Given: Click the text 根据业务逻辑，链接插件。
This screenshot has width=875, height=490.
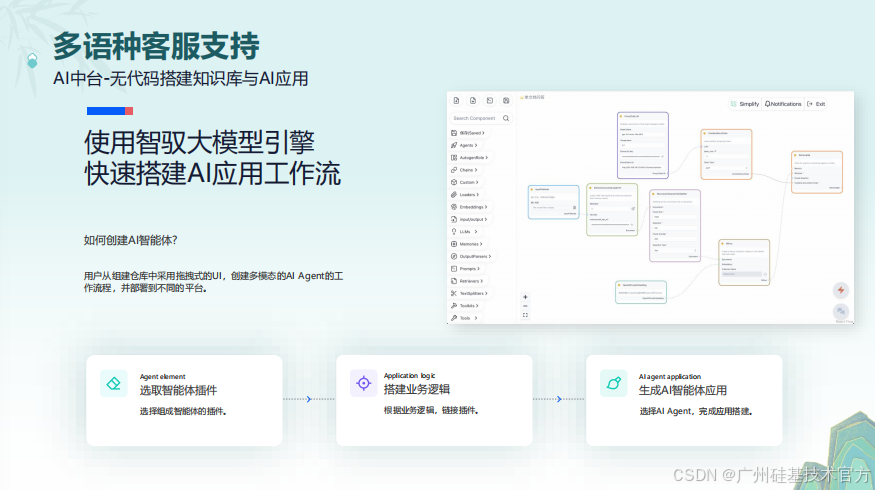Looking at the screenshot, I should point(431,410).
